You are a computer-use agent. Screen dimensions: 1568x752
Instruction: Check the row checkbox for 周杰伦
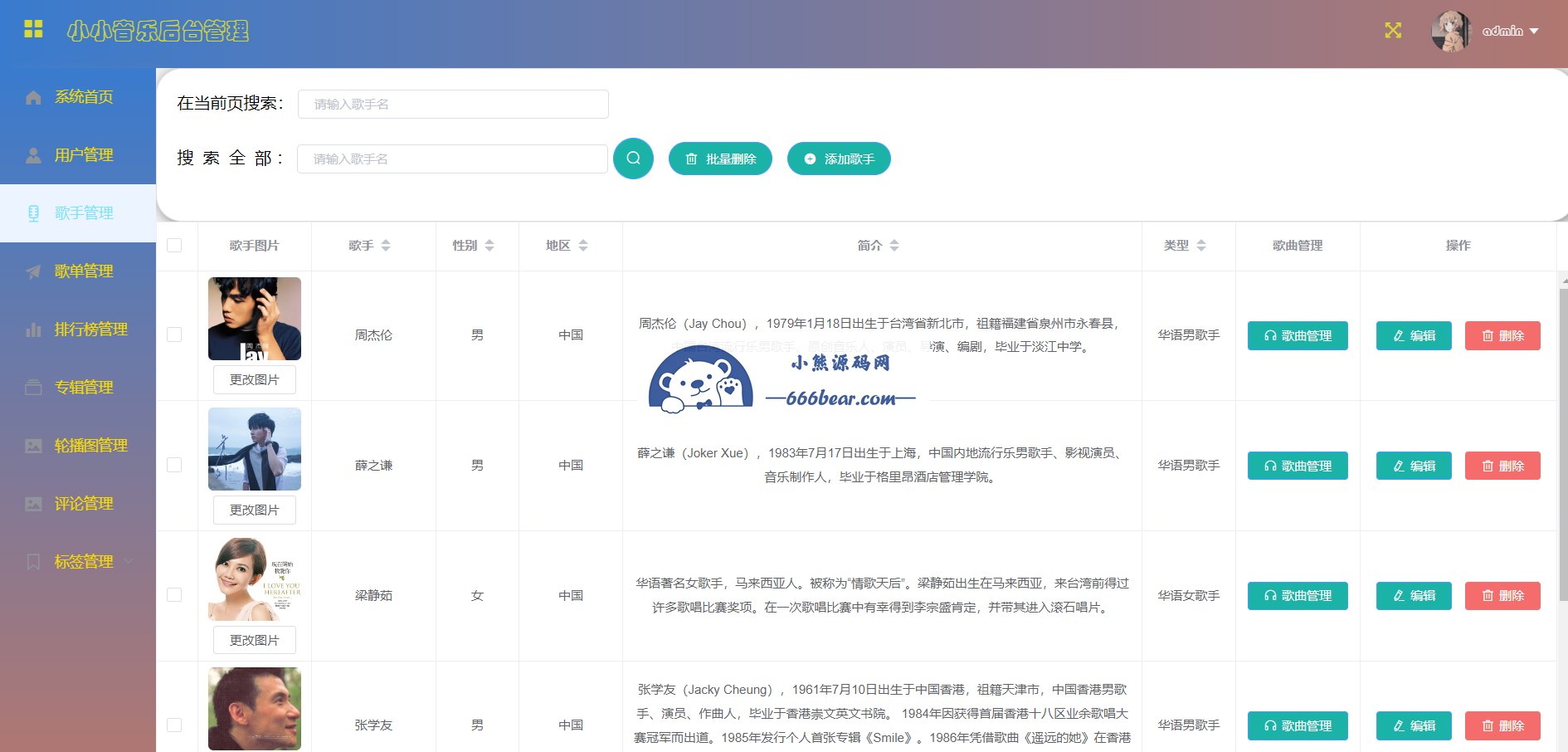click(174, 334)
